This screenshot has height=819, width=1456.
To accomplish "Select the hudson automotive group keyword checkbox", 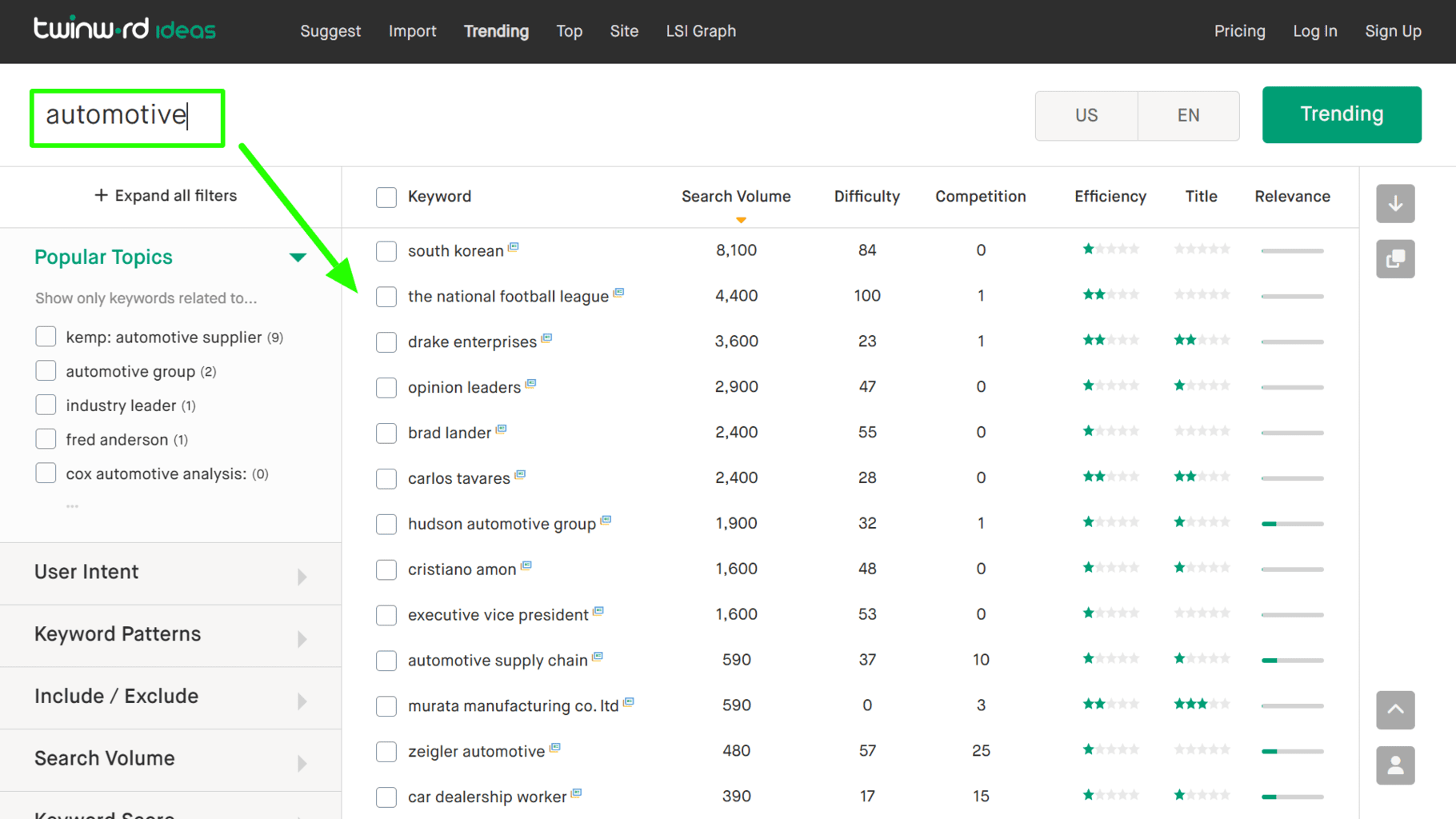I will click(386, 524).
